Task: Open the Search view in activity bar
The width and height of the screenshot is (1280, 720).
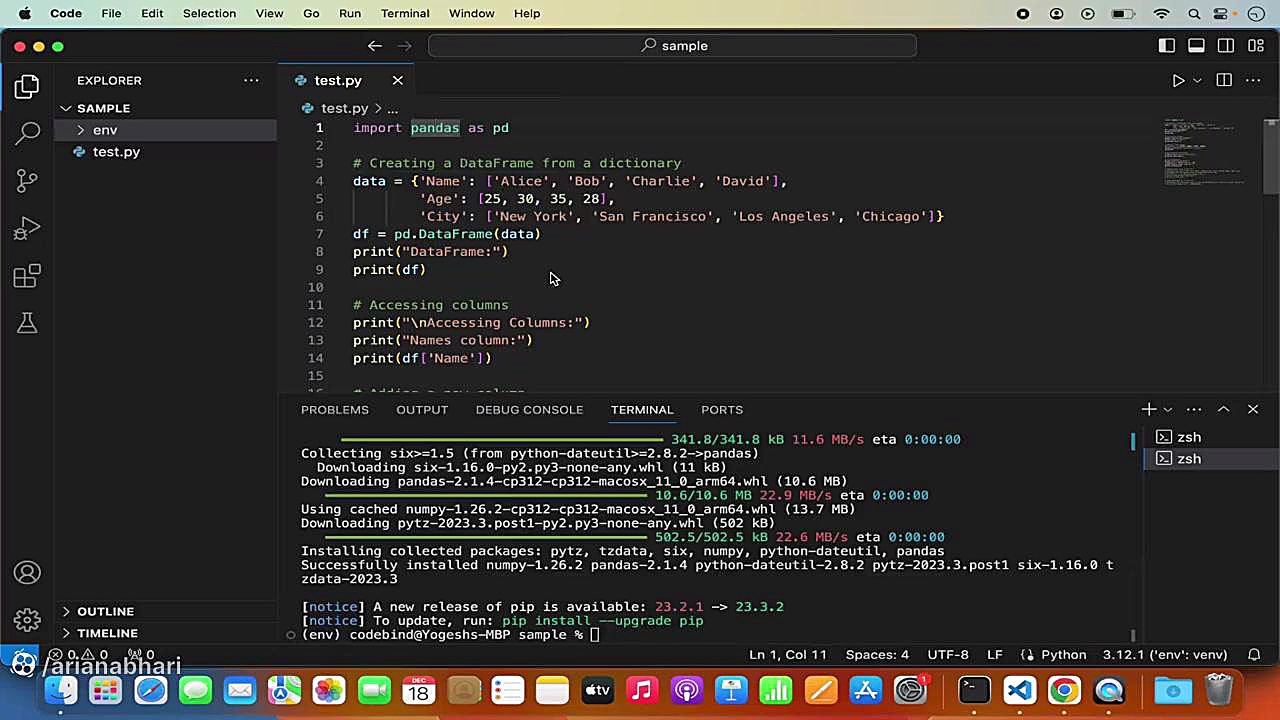Action: pos(27,132)
